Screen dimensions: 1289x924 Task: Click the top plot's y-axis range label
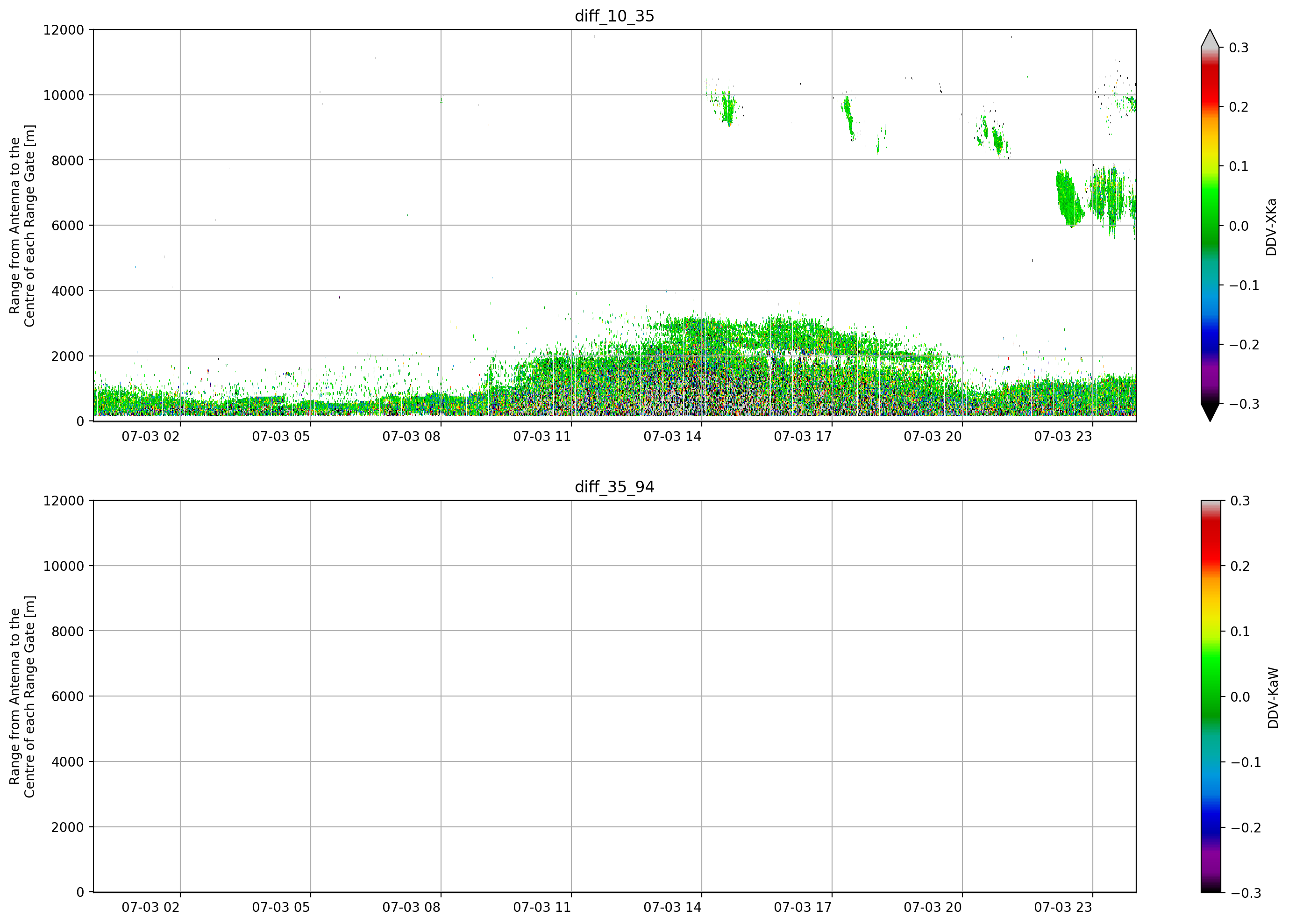coord(22,226)
